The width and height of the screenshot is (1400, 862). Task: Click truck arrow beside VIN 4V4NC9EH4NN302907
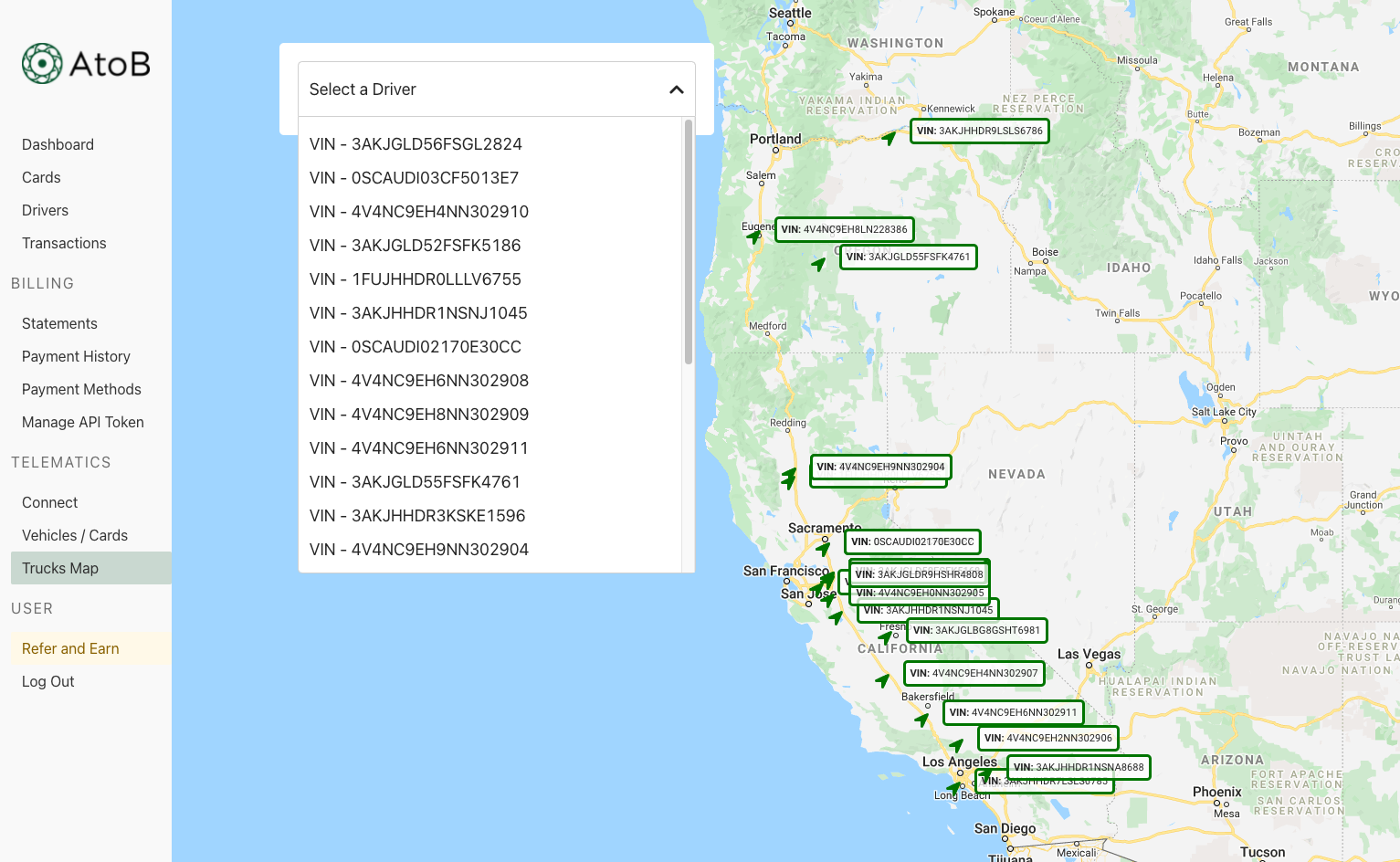click(882, 680)
